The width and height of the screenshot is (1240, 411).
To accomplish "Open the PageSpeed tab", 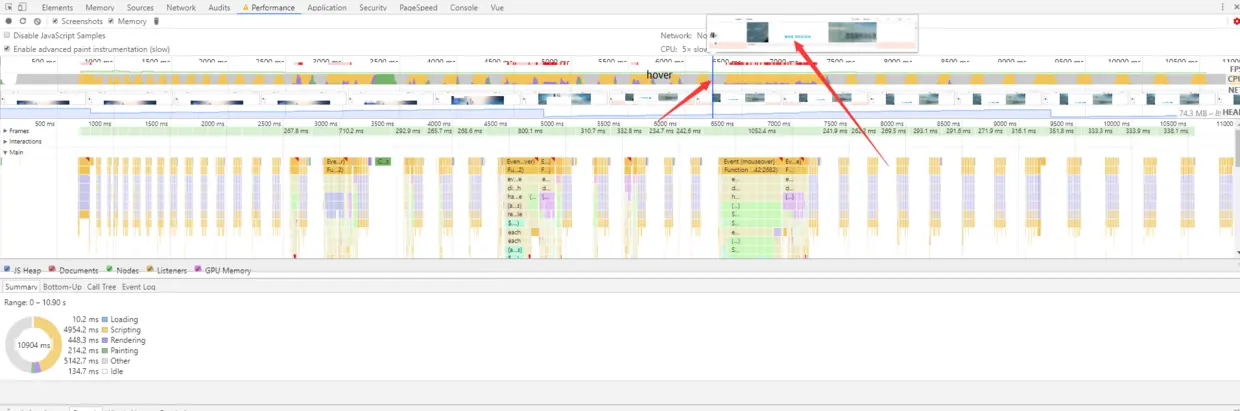I will [x=420, y=7].
